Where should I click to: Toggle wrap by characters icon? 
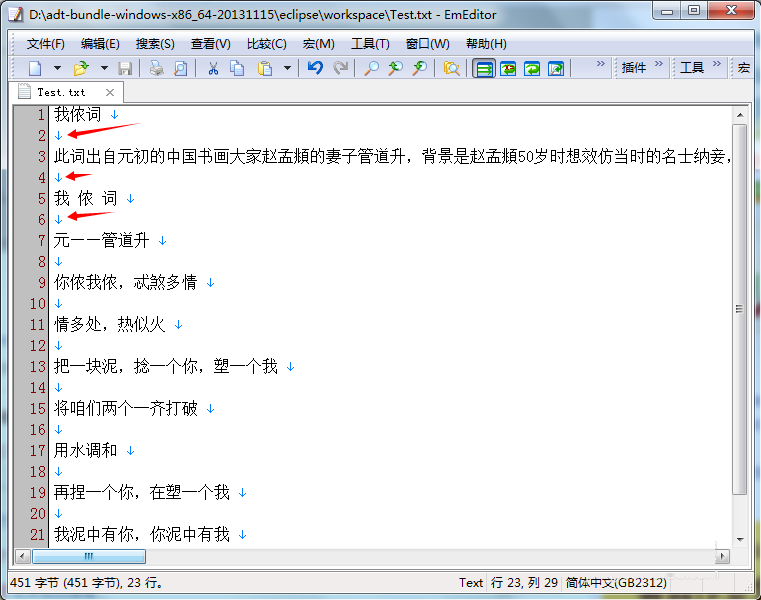click(508, 68)
